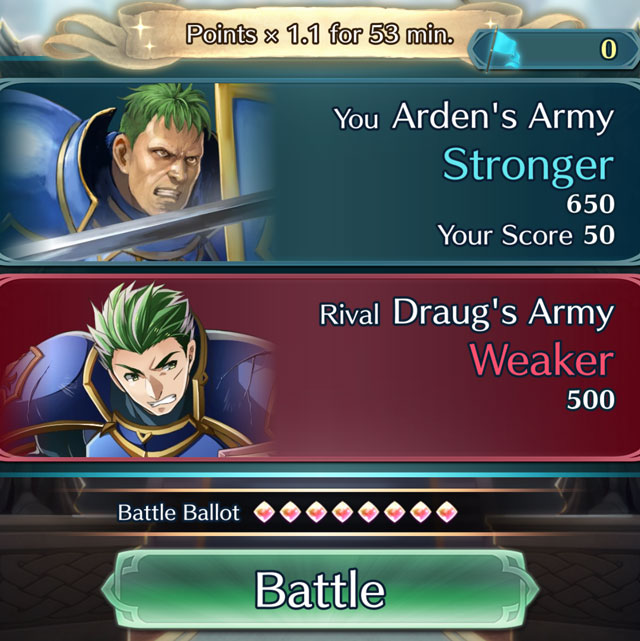Click the third Battle Ballot heart icon
This screenshot has height=641, width=640.
[x=316, y=512]
